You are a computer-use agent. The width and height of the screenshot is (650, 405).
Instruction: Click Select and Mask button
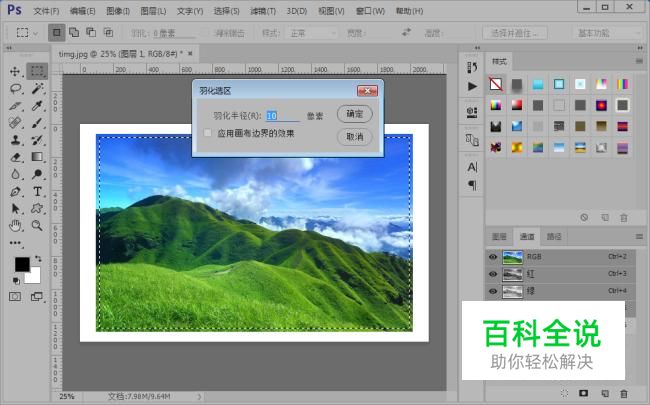click(515, 33)
